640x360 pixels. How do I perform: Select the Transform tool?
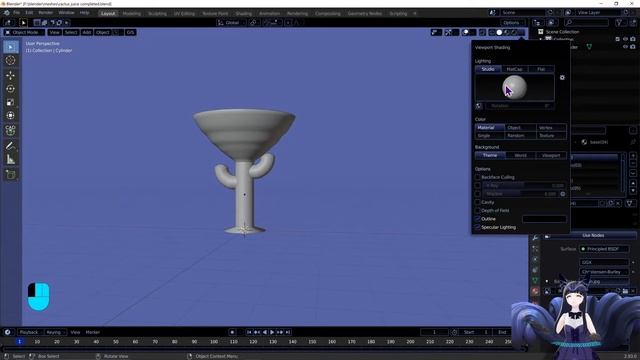point(11,116)
